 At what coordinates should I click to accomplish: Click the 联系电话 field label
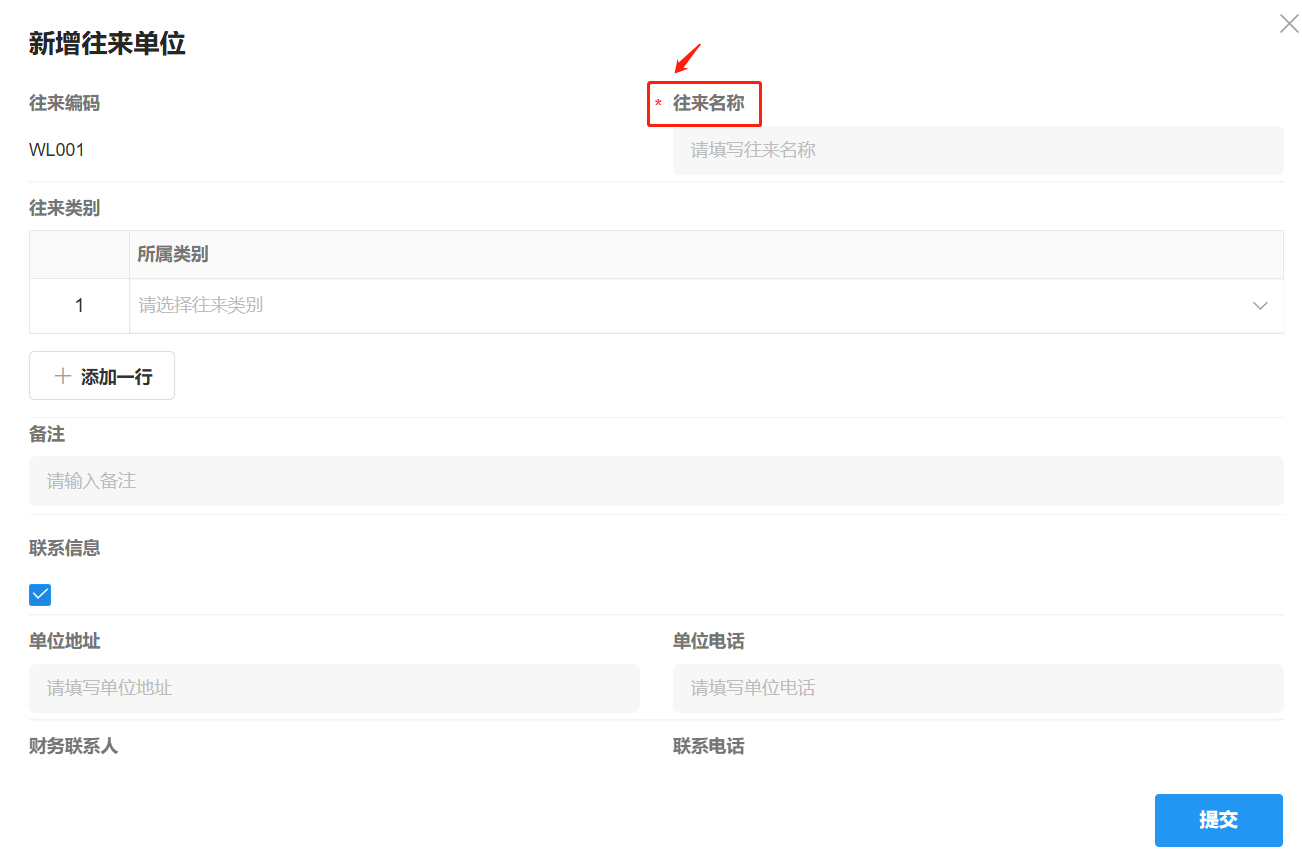coord(709,746)
